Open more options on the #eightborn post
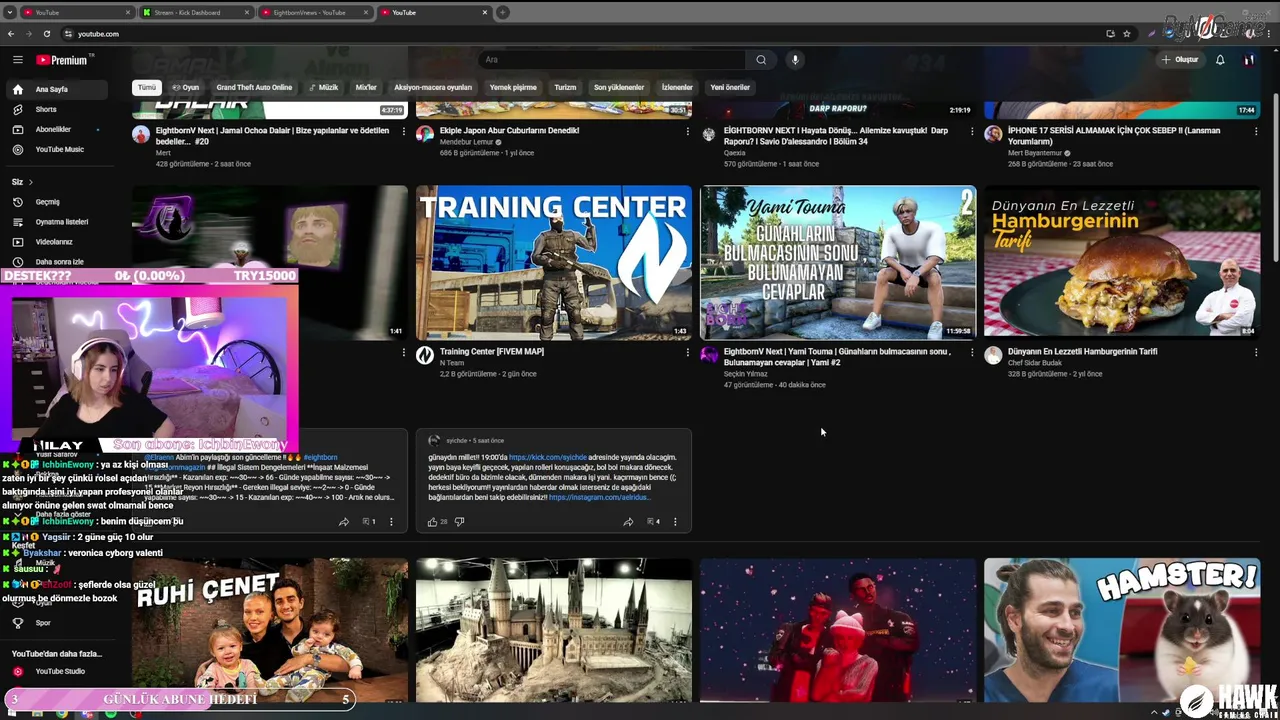This screenshot has width=1280, height=720. 391,521
